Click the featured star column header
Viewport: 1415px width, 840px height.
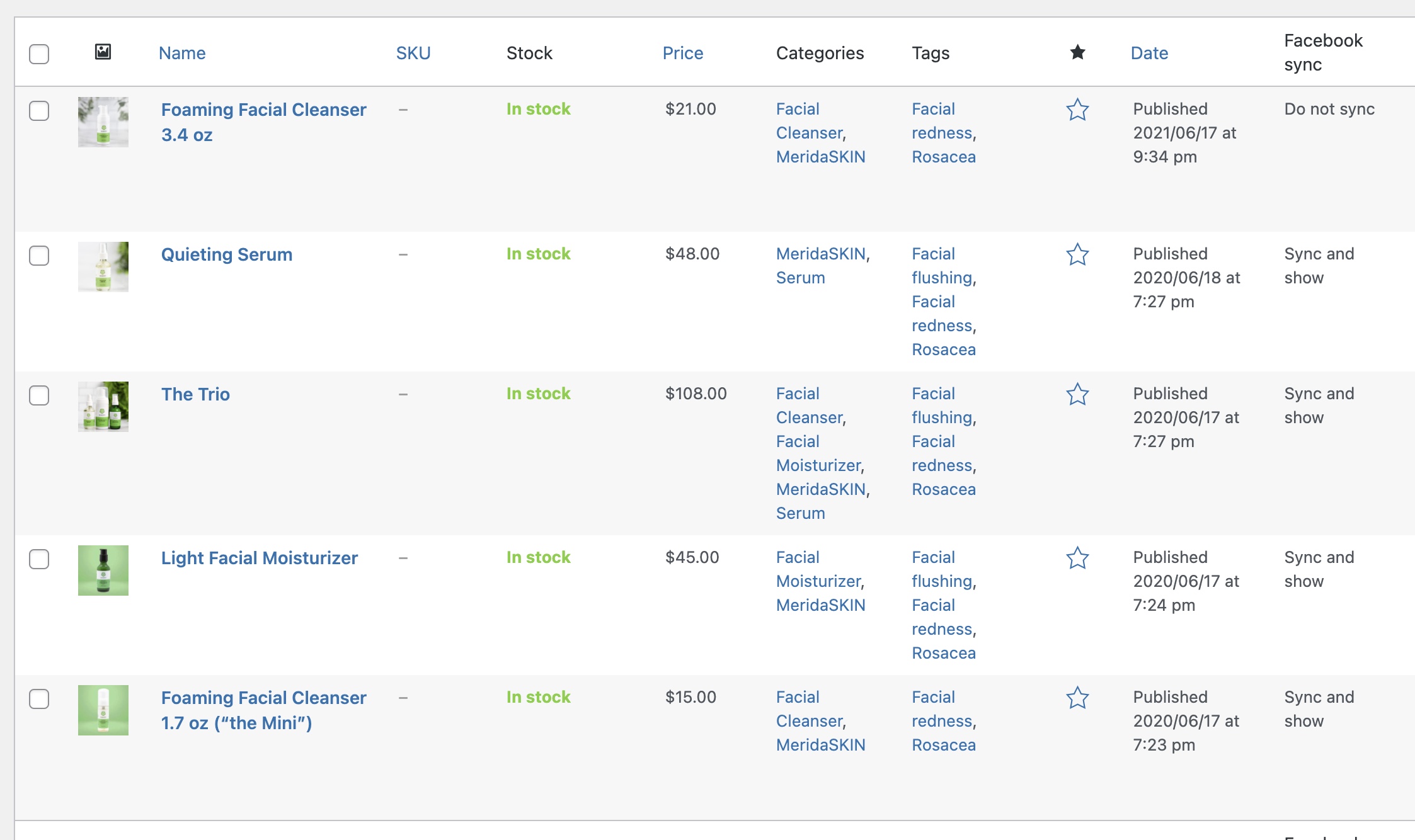click(1077, 52)
